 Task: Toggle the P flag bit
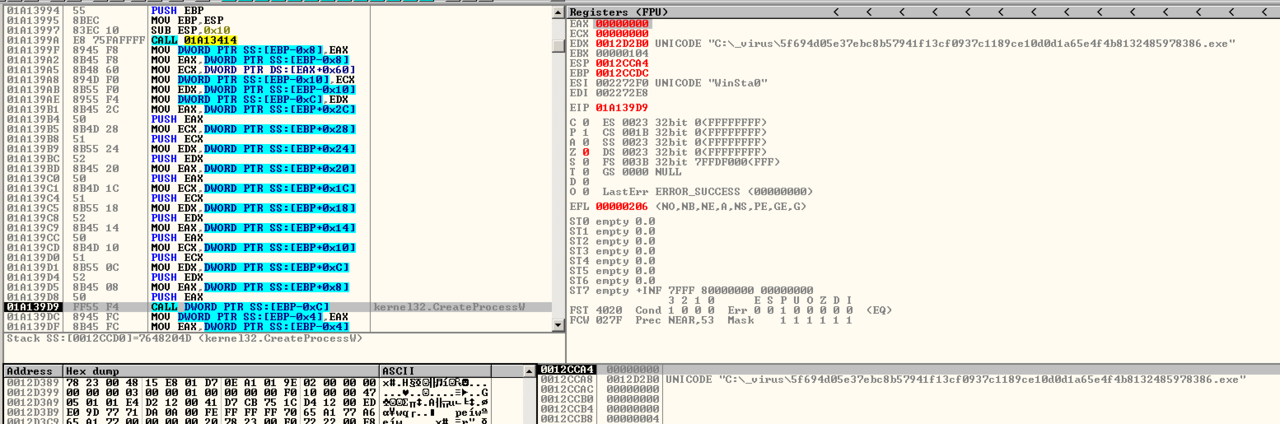[585, 132]
